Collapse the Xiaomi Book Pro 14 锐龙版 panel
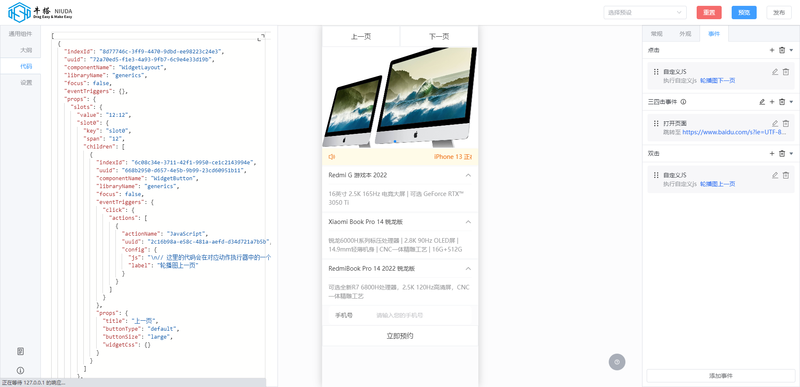 [x=468, y=222]
